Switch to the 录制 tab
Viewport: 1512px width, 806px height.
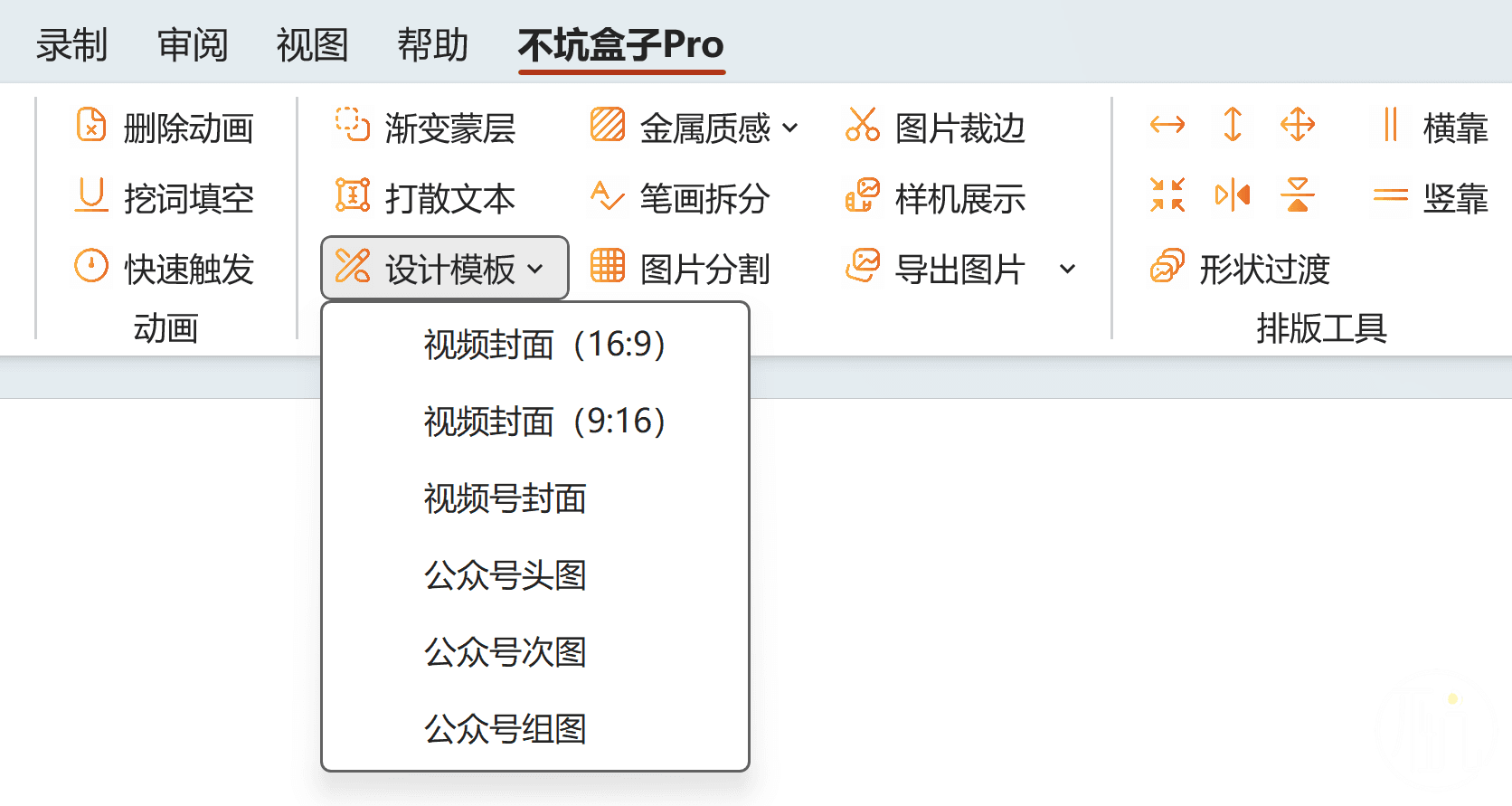pyautogui.click(x=71, y=44)
